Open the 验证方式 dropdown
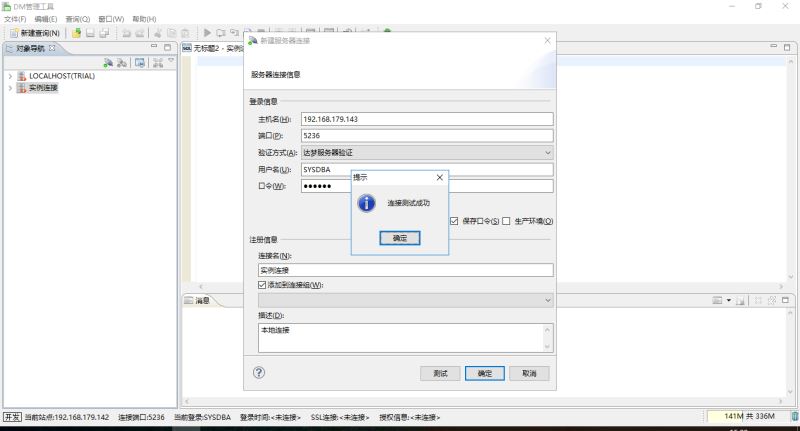800x431 pixels. click(427, 153)
